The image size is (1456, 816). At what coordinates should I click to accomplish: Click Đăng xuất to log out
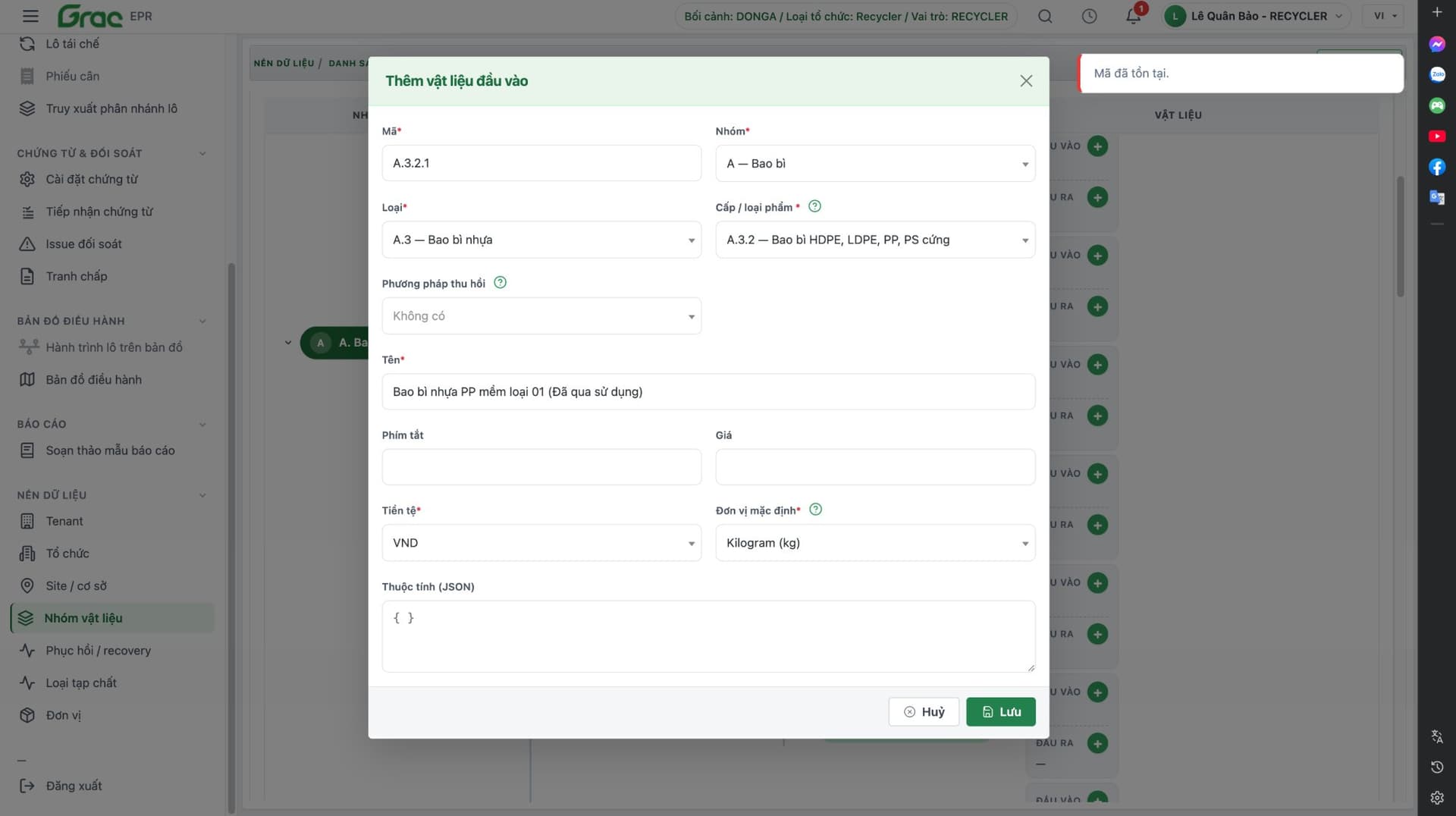[74, 786]
